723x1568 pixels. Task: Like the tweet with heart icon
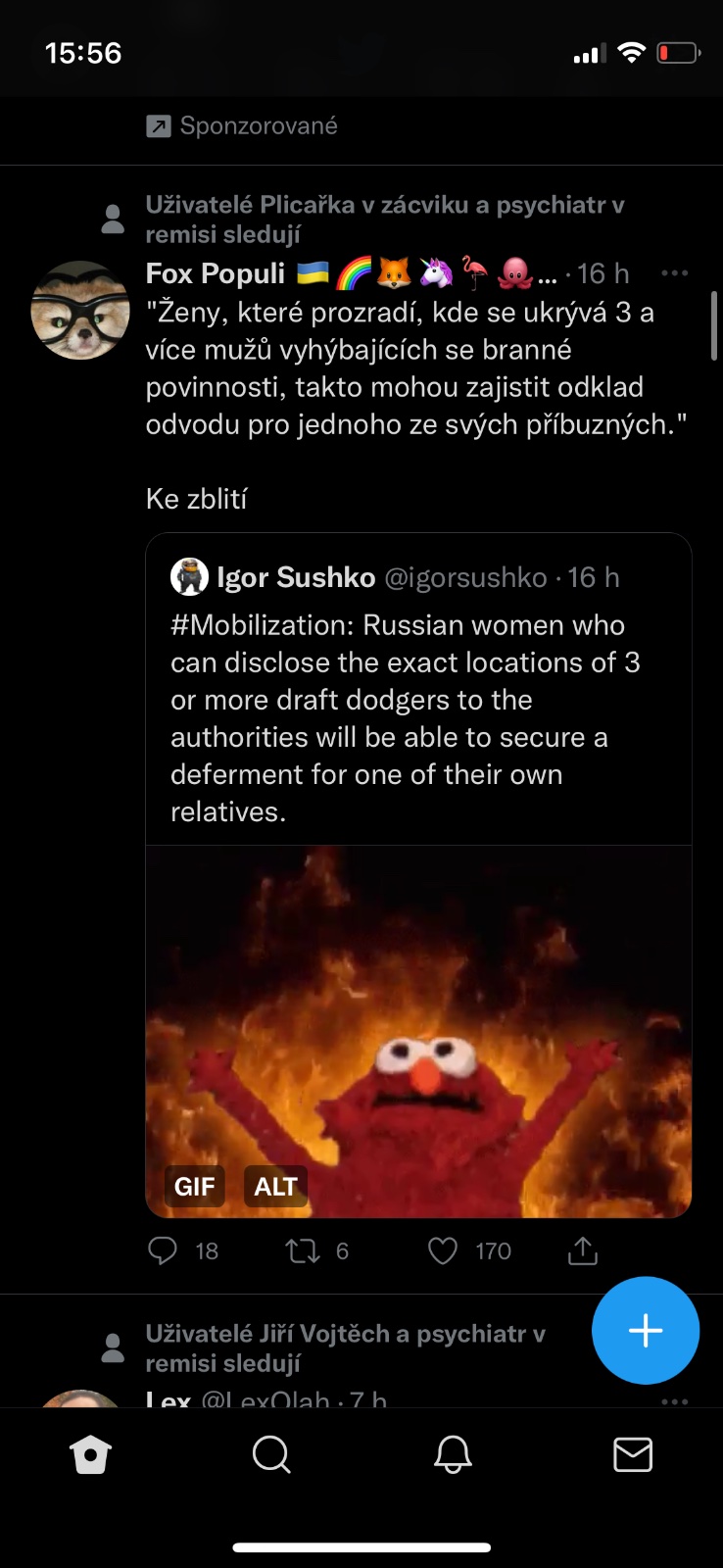tap(443, 1250)
